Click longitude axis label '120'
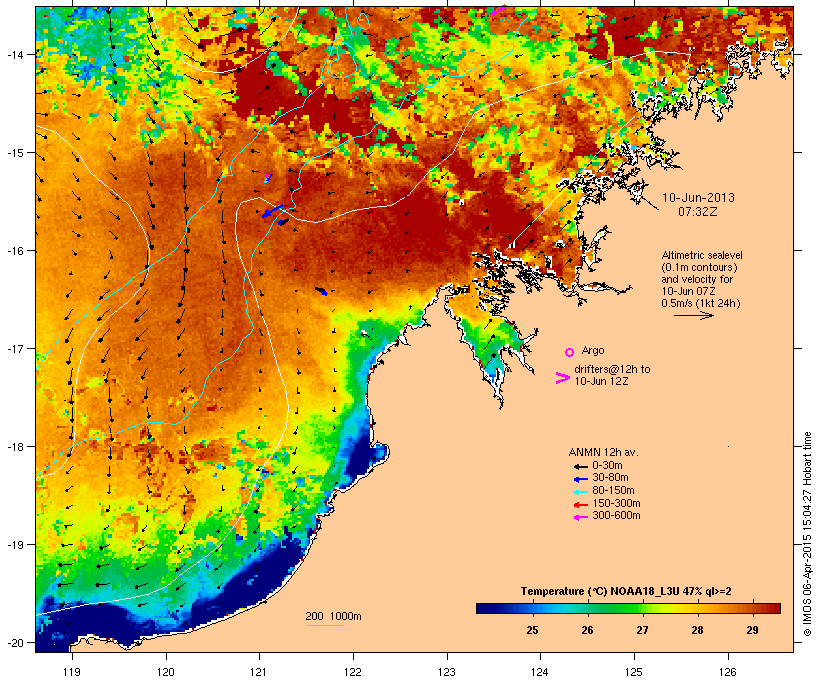 pyautogui.click(x=166, y=672)
